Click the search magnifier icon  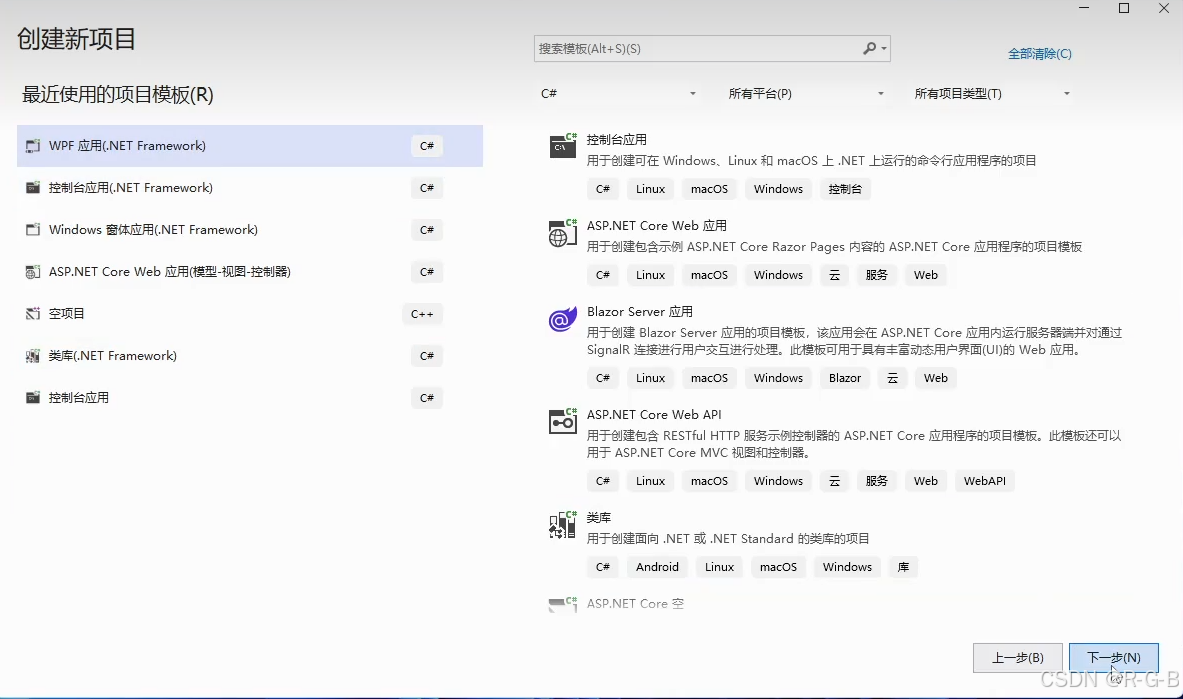(x=870, y=48)
